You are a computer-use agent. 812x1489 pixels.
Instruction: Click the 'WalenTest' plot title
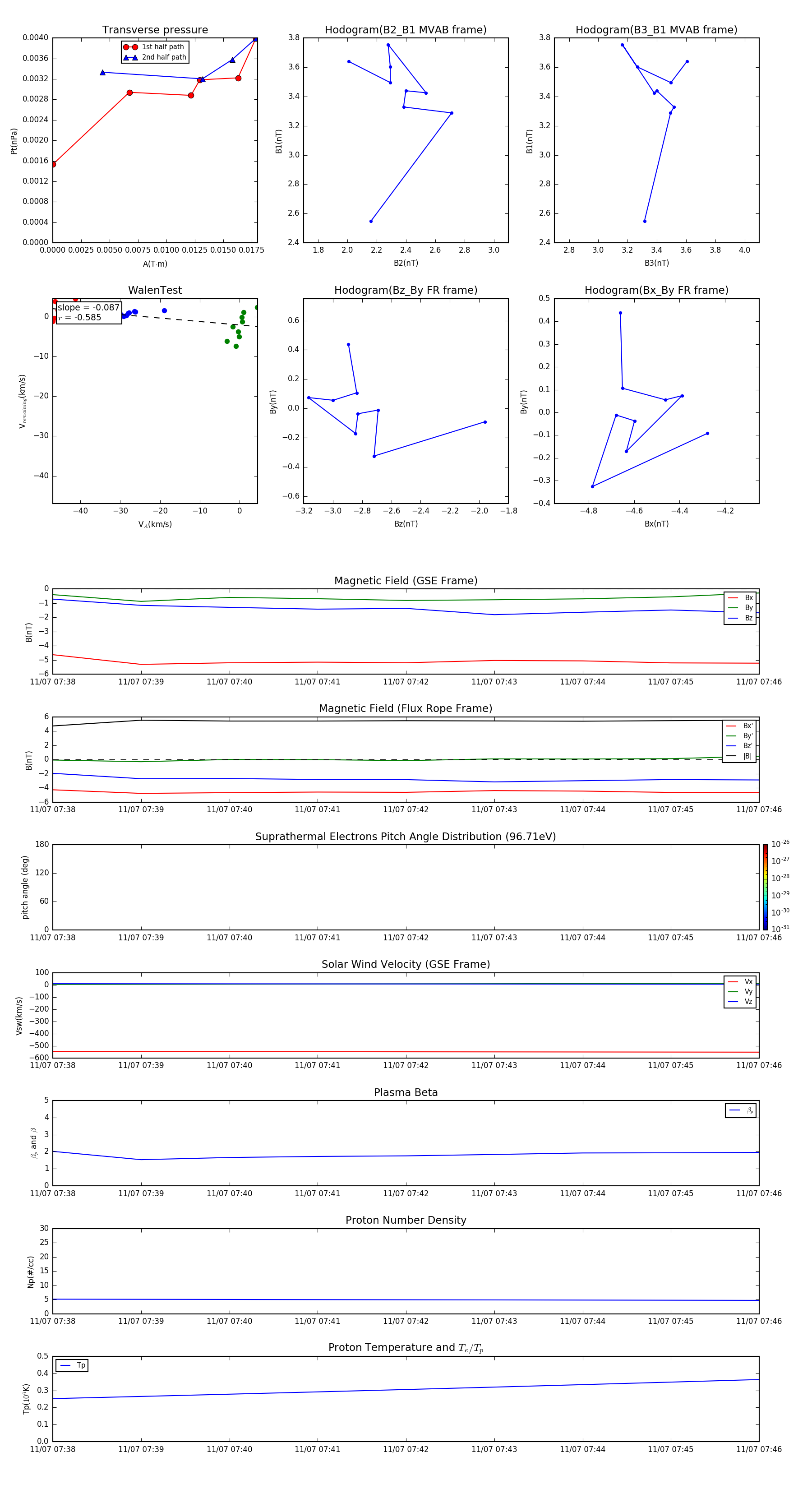tap(155, 290)
